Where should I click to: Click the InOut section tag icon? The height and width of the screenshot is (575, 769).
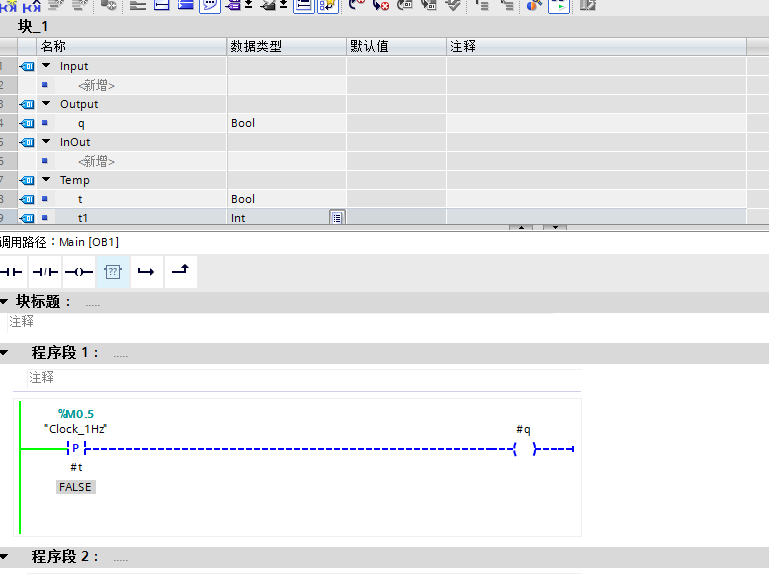click(x=27, y=142)
